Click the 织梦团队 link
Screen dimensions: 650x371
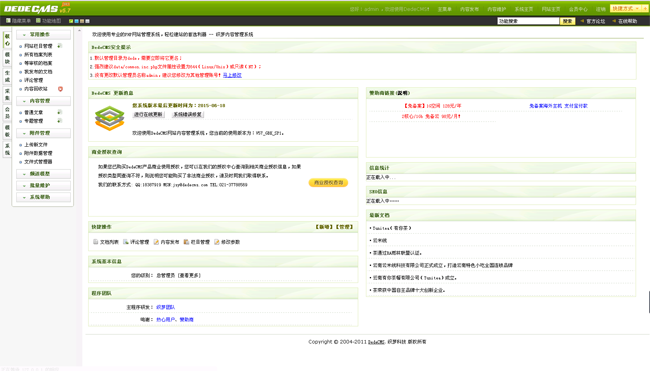coord(165,307)
